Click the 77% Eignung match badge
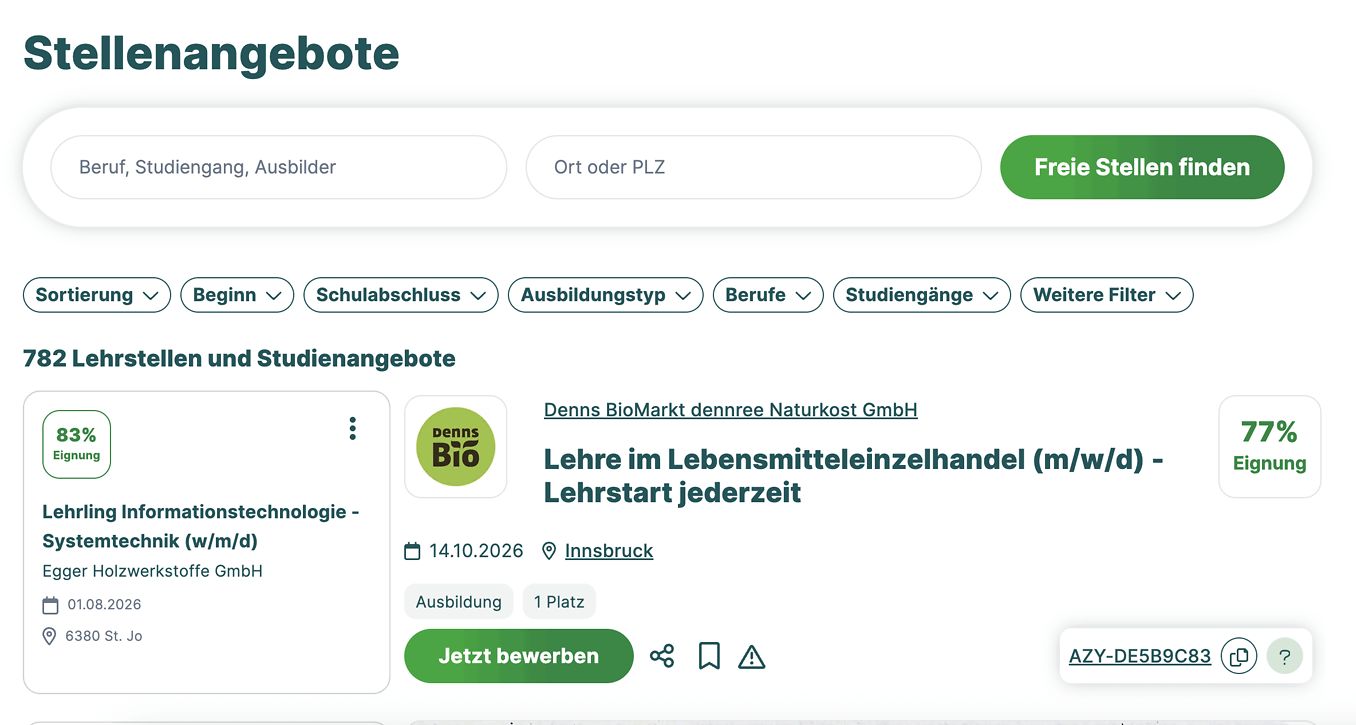1356x725 pixels. click(1269, 446)
